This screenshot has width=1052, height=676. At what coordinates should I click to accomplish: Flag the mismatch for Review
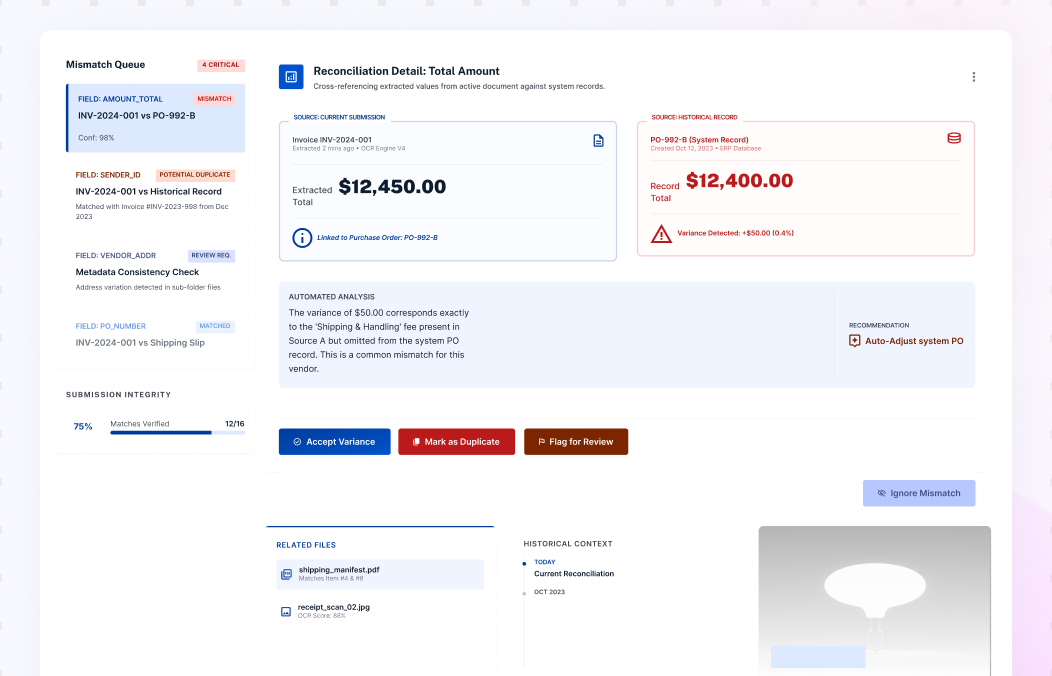coord(576,442)
